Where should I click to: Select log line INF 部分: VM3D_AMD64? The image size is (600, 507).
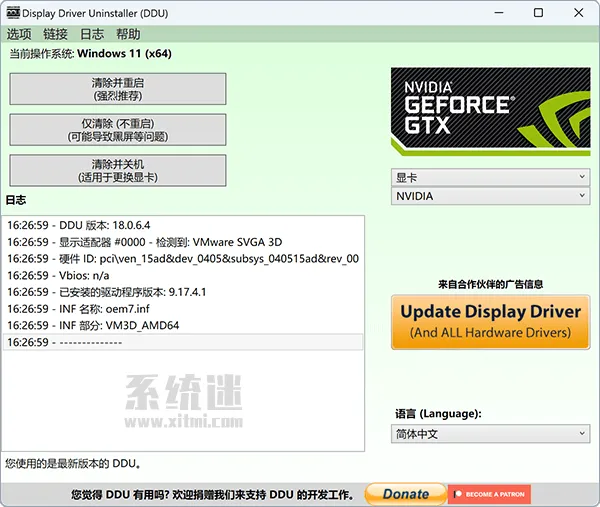(183, 325)
